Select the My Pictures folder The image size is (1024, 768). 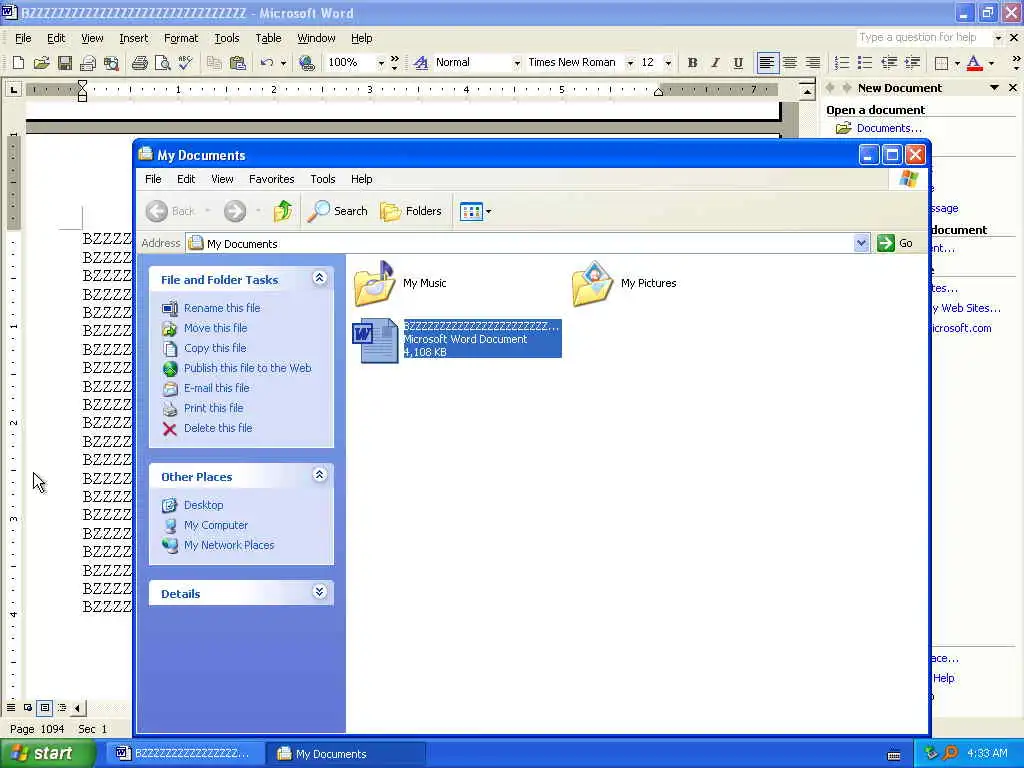(x=624, y=283)
